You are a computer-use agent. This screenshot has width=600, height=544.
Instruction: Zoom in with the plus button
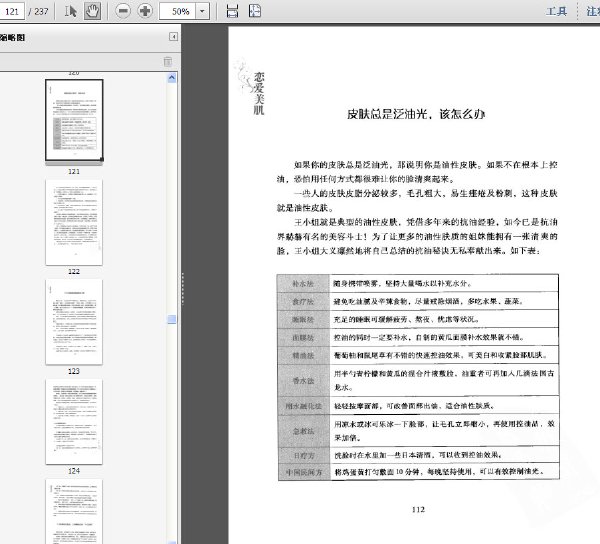pyautogui.click(x=145, y=11)
